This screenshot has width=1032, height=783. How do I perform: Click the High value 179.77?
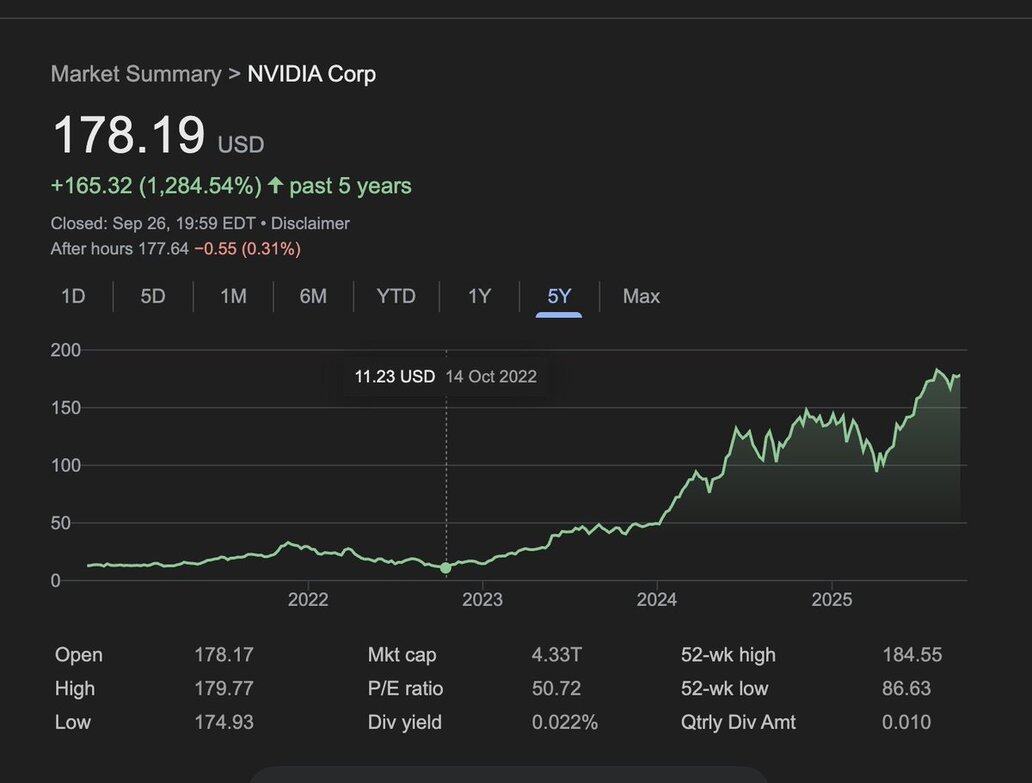click(x=224, y=688)
